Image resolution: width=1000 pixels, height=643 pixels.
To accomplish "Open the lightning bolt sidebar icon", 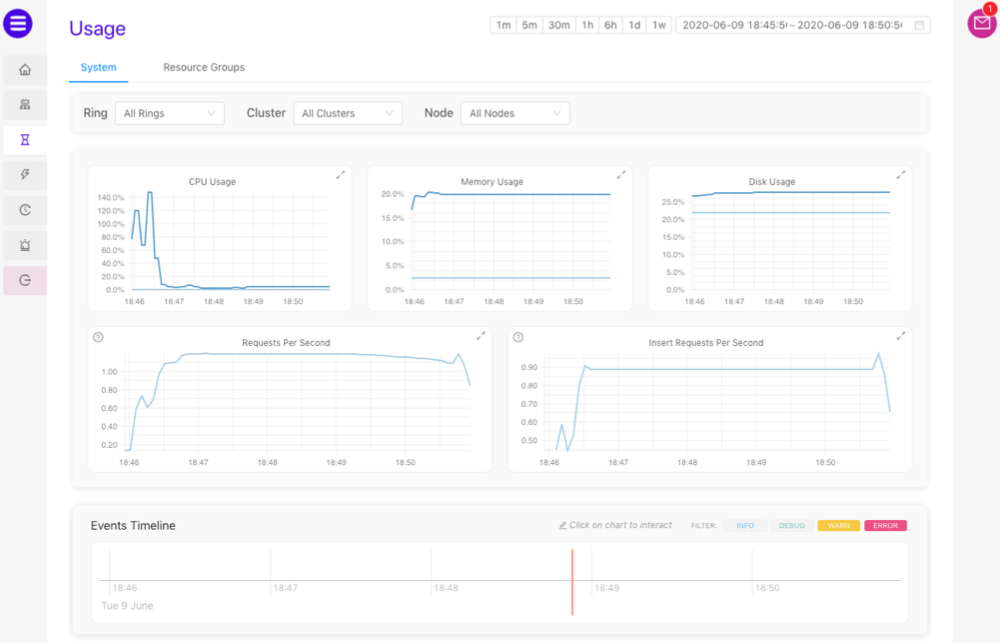I will (x=25, y=175).
